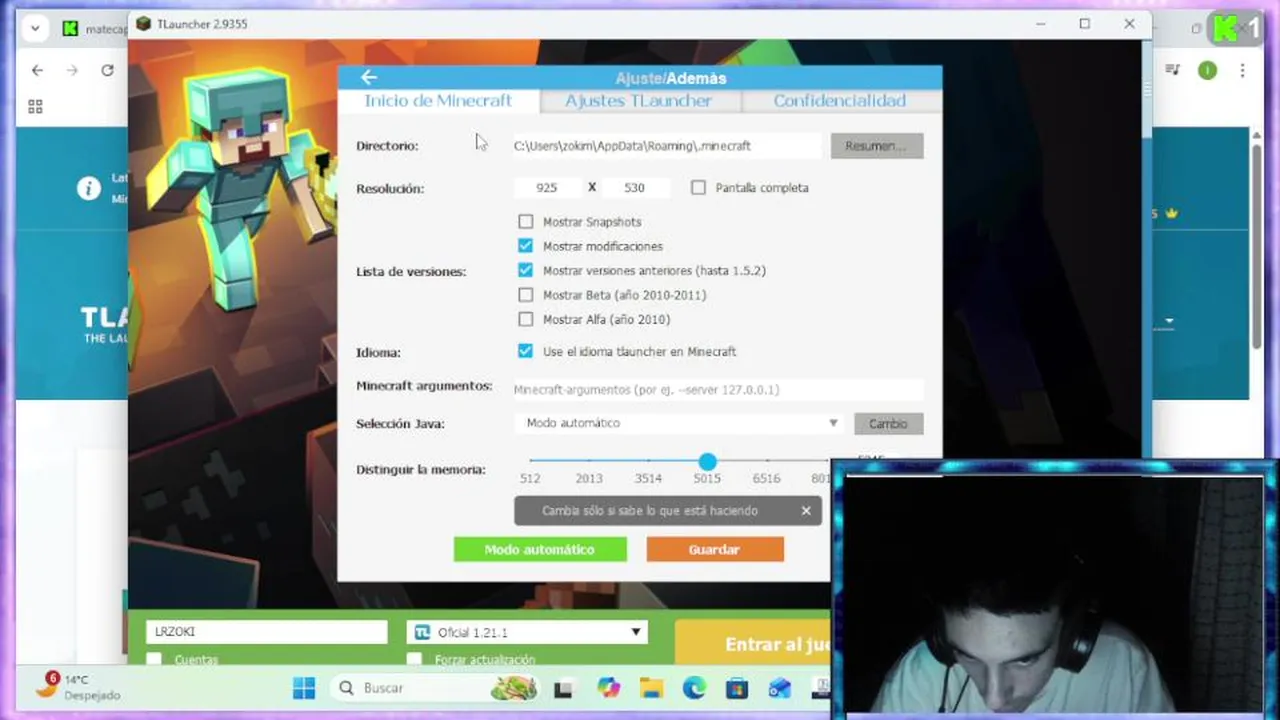
Task: Click the Resumen directory browse button
Action: (877, 146)
